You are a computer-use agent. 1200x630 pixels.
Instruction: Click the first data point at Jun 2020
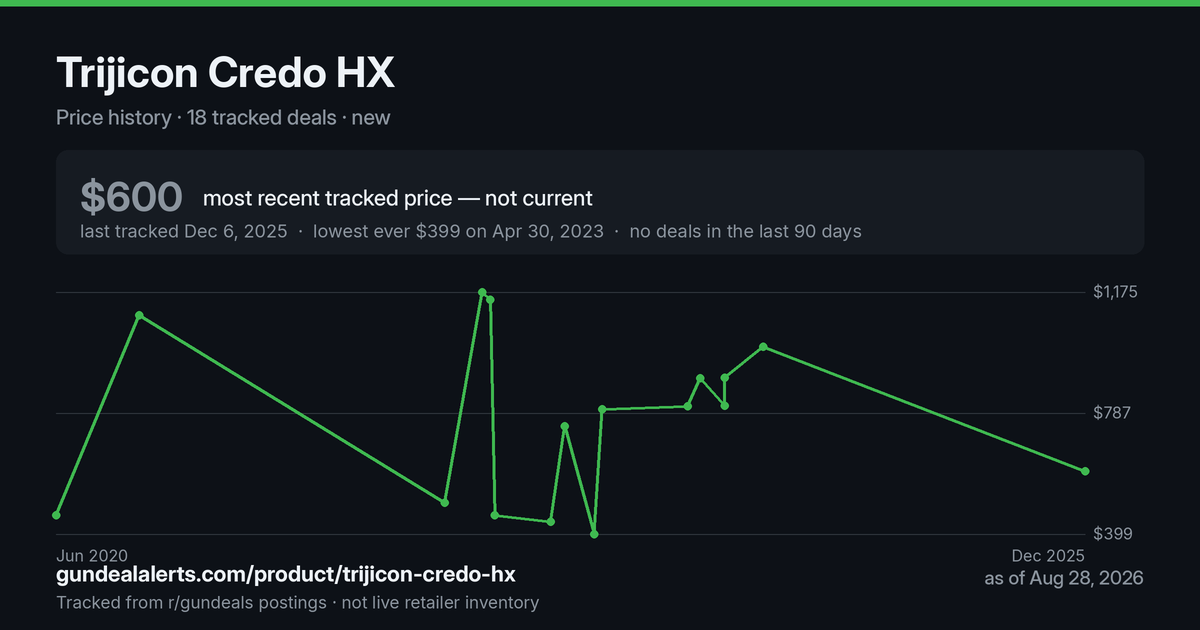point(56,515)
